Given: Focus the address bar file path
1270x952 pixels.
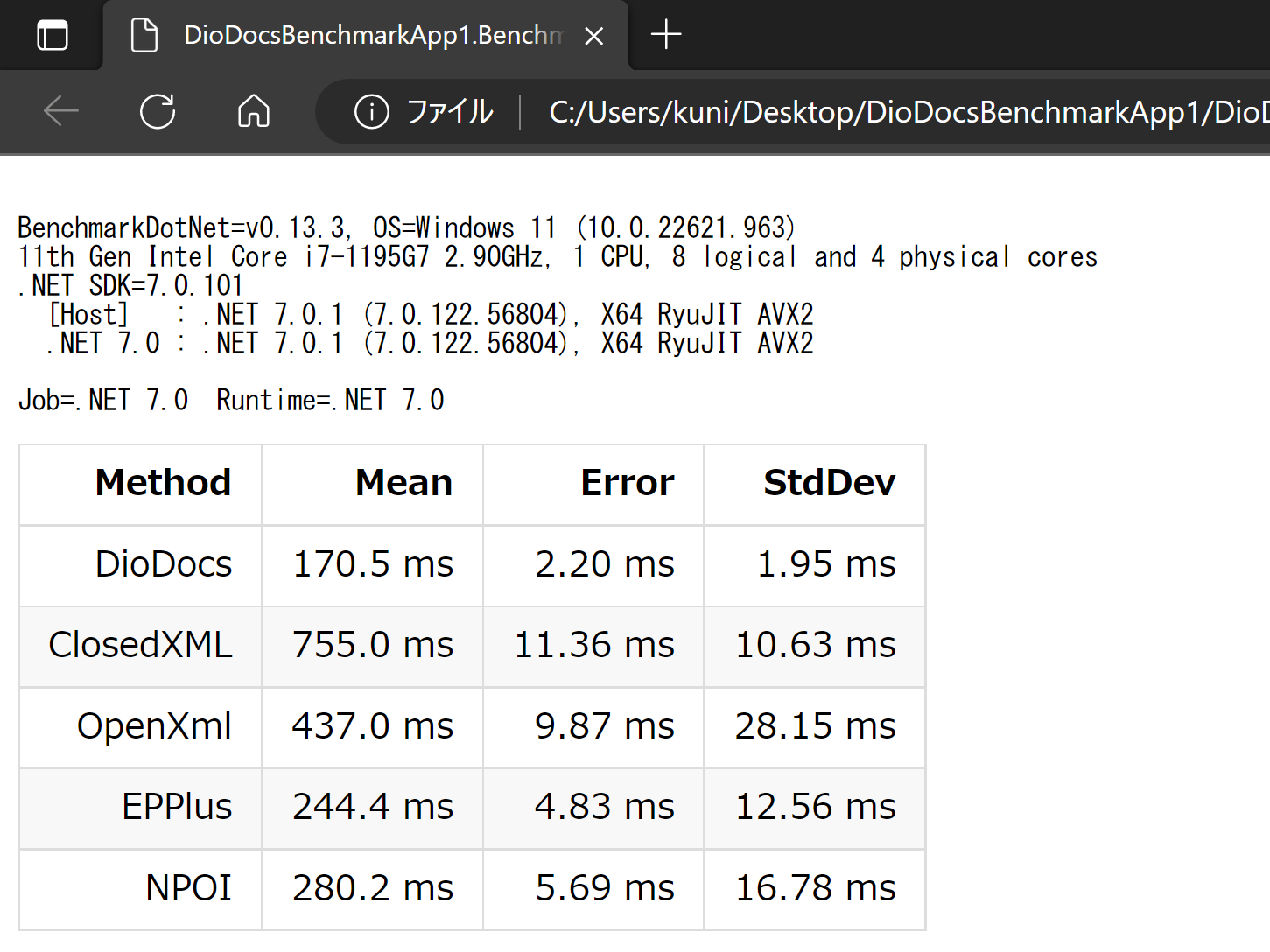Looking at the screenshot, I should coord(909,112).
